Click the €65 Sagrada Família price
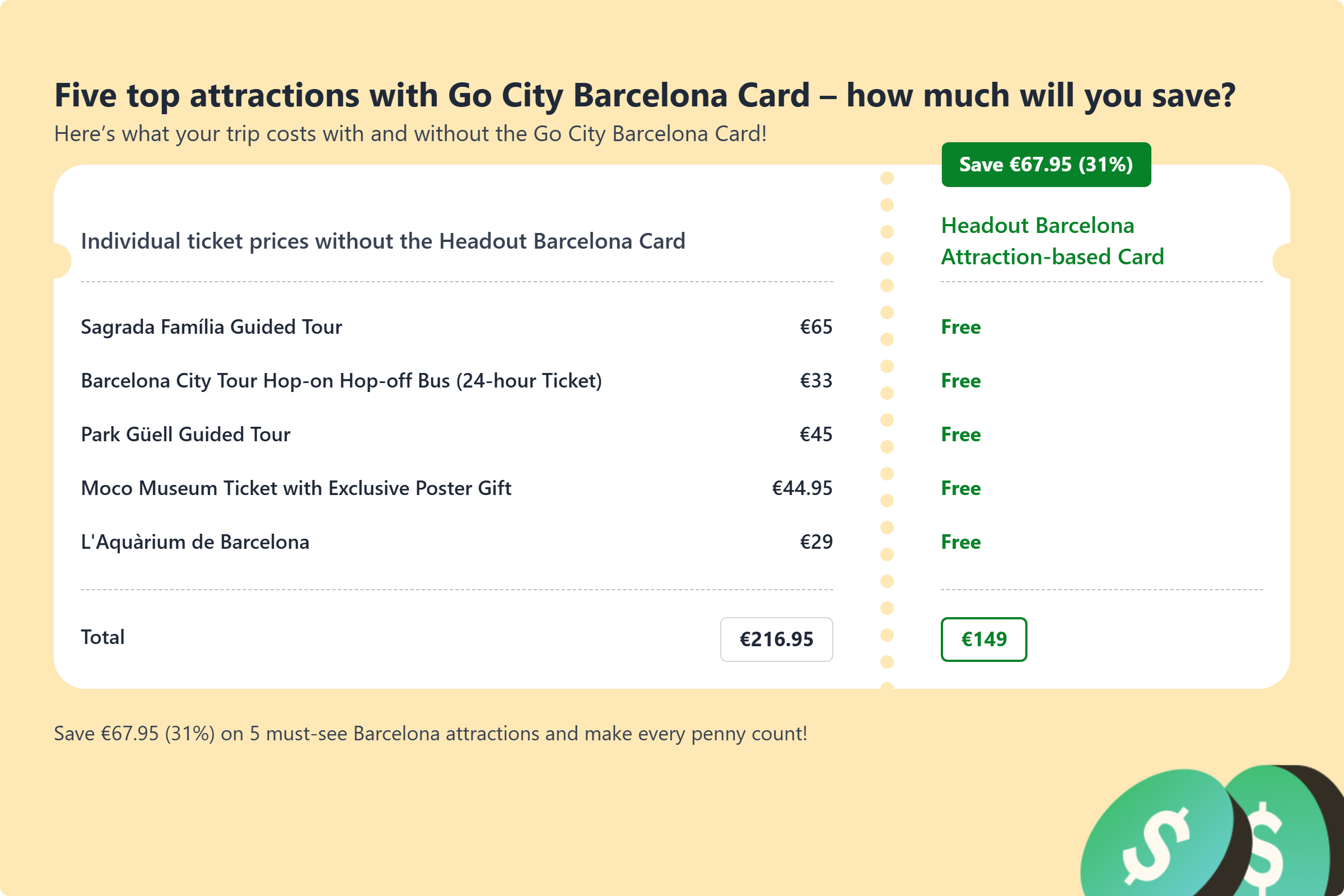The width and height of the screenshot is (1344, 896). pyautogui.click(x=815, y=327)
